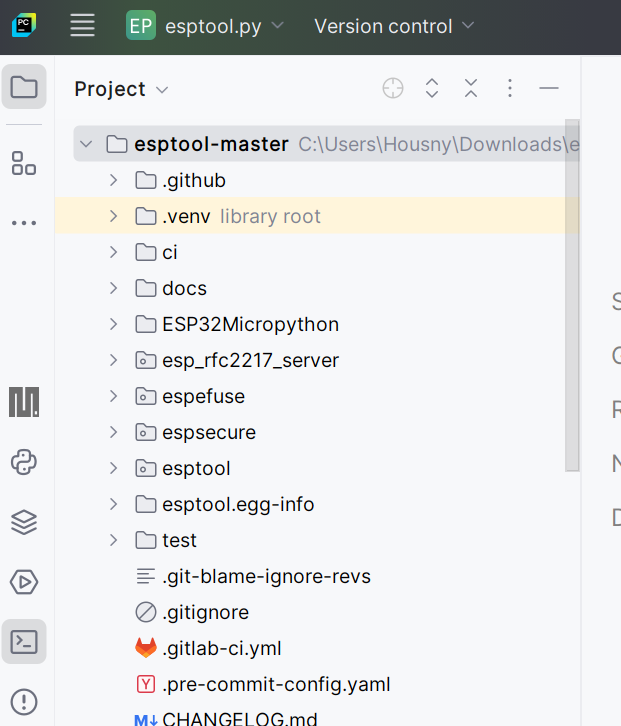621x726 pixels.
Task: Select the .venv folder row
Action: pos(317,216)
